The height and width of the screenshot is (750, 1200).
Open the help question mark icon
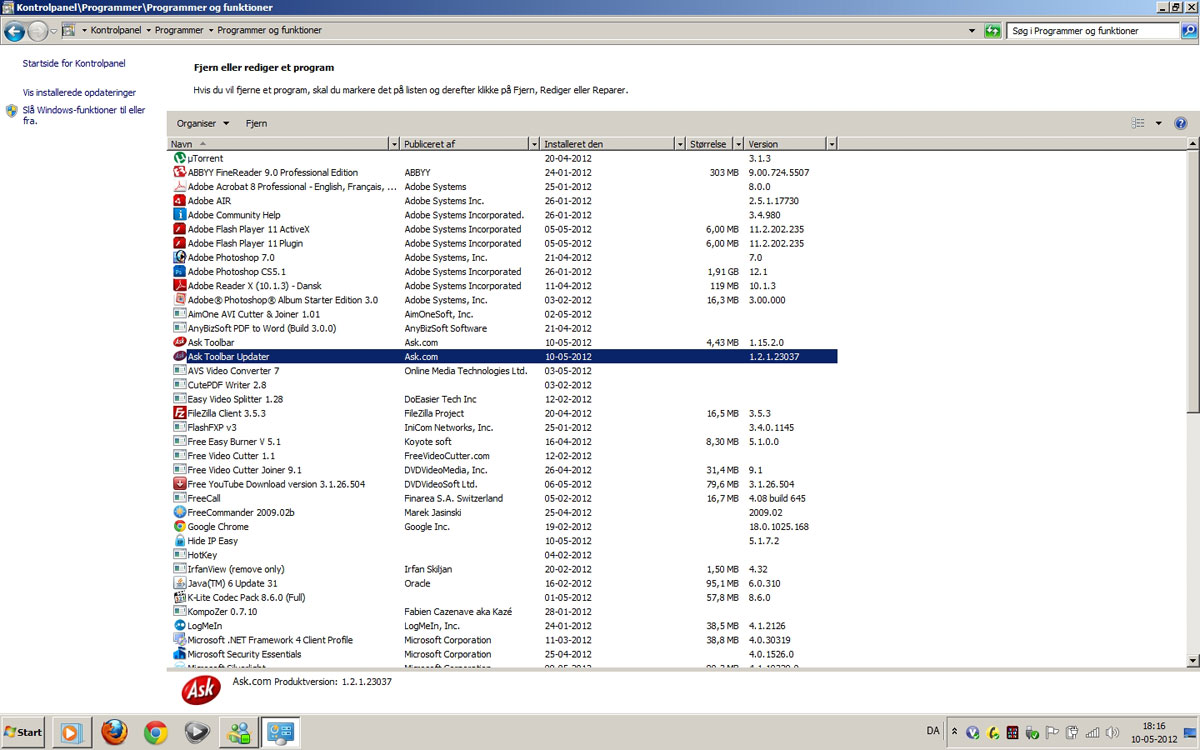pyautogui.click(x=1180, y=123)
